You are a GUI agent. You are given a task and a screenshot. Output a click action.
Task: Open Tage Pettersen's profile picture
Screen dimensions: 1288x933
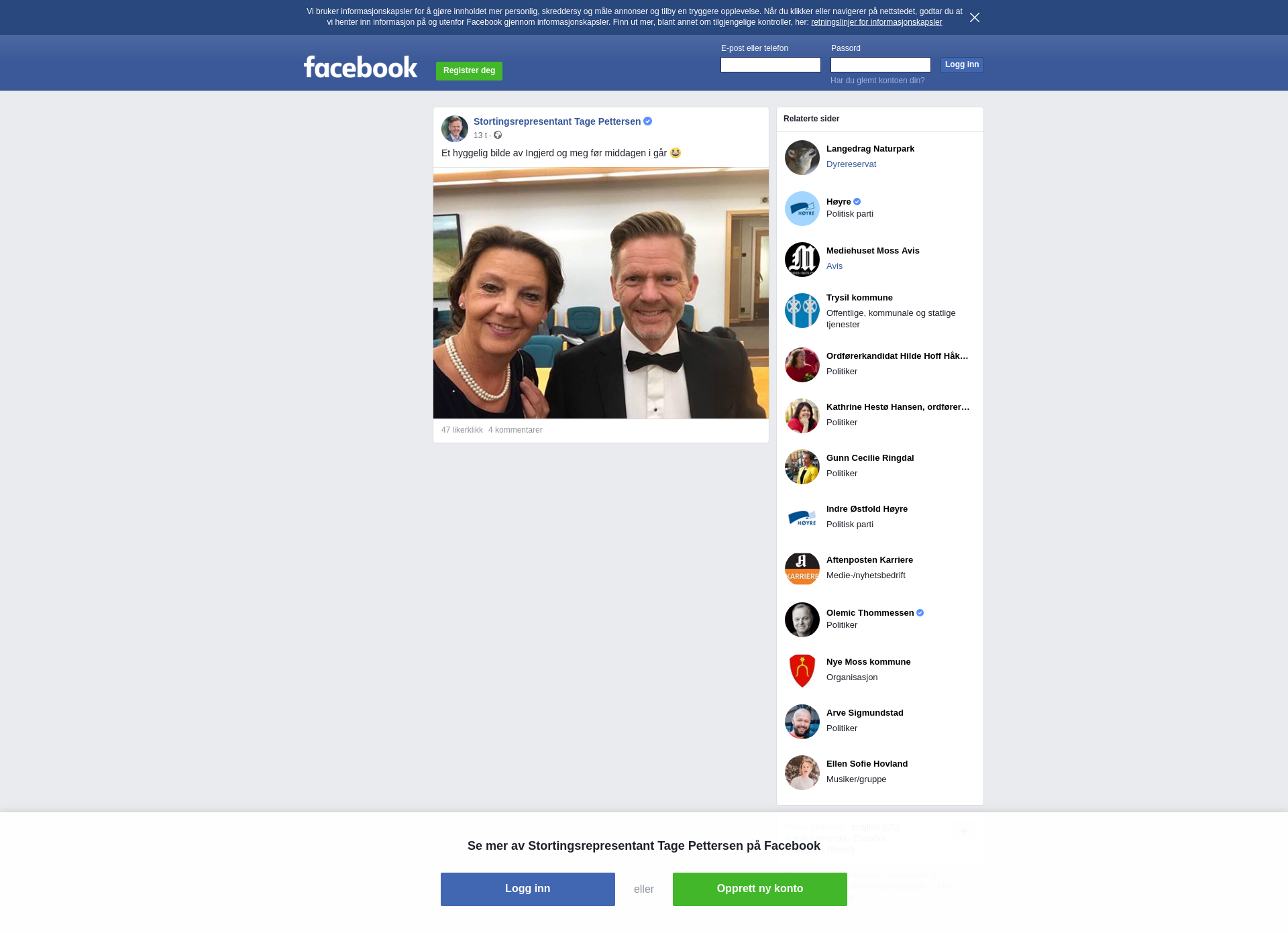coord(454,128)
